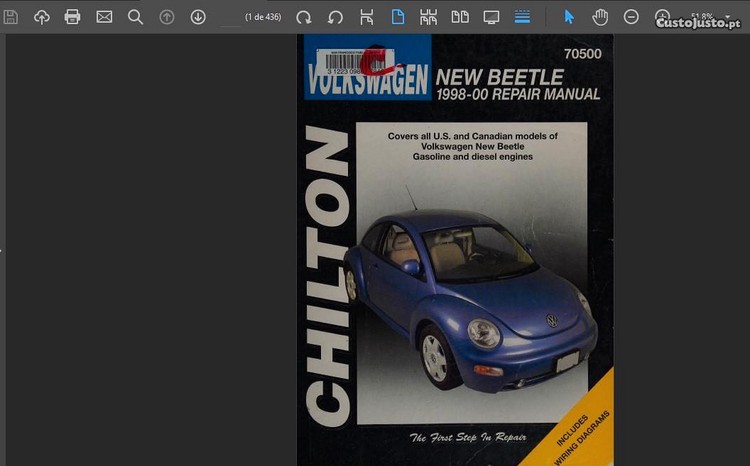Open the zoom percentage dropdown

[728, 17]
